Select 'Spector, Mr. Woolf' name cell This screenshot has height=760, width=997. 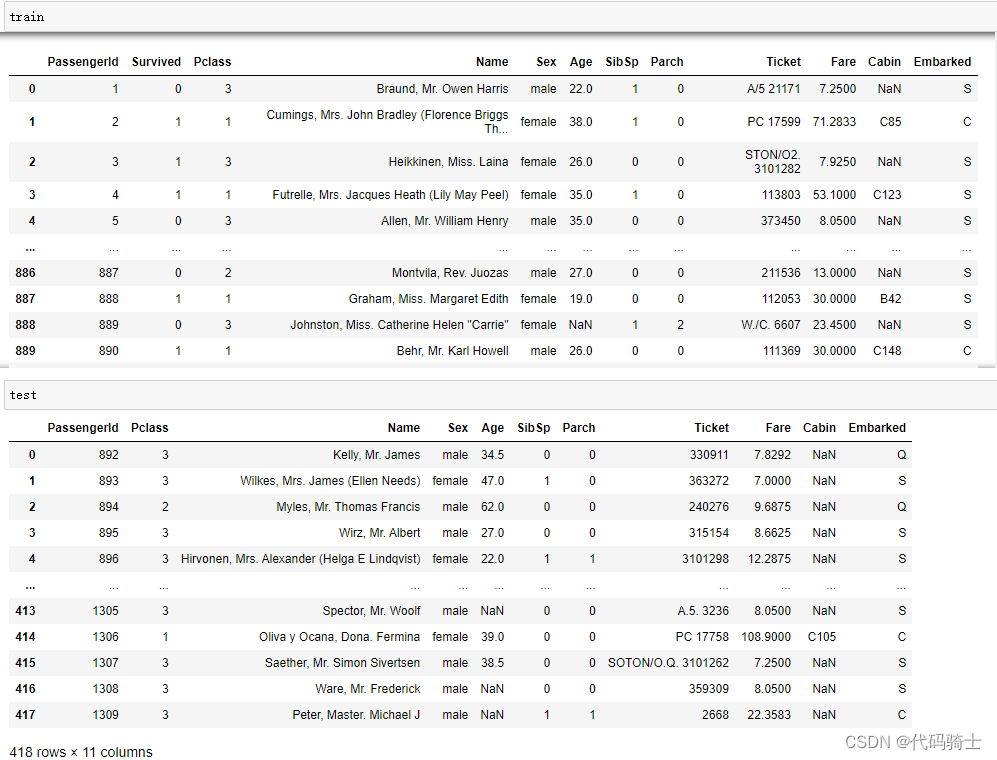pos(371,611)
